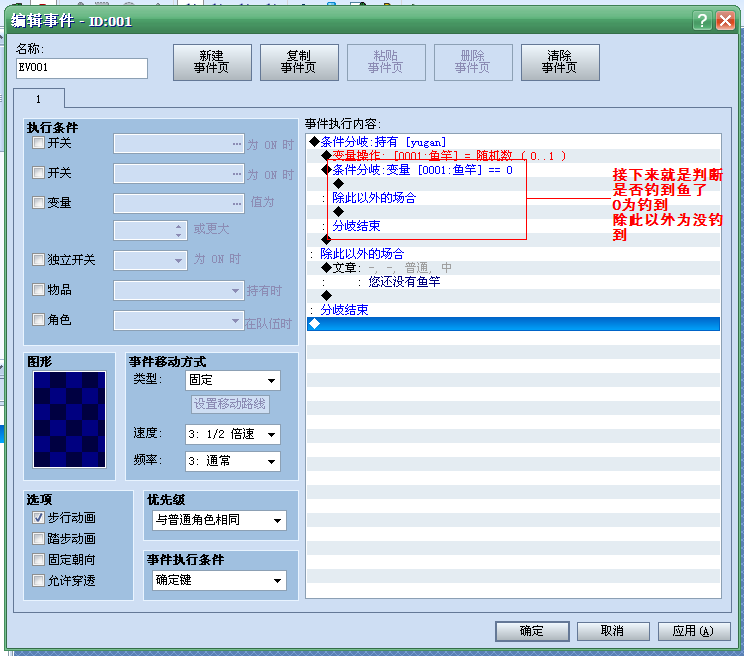Enable the 角色 condition checkbox
Viewport: 744px width, 656px height.
(x=38, y=320)
